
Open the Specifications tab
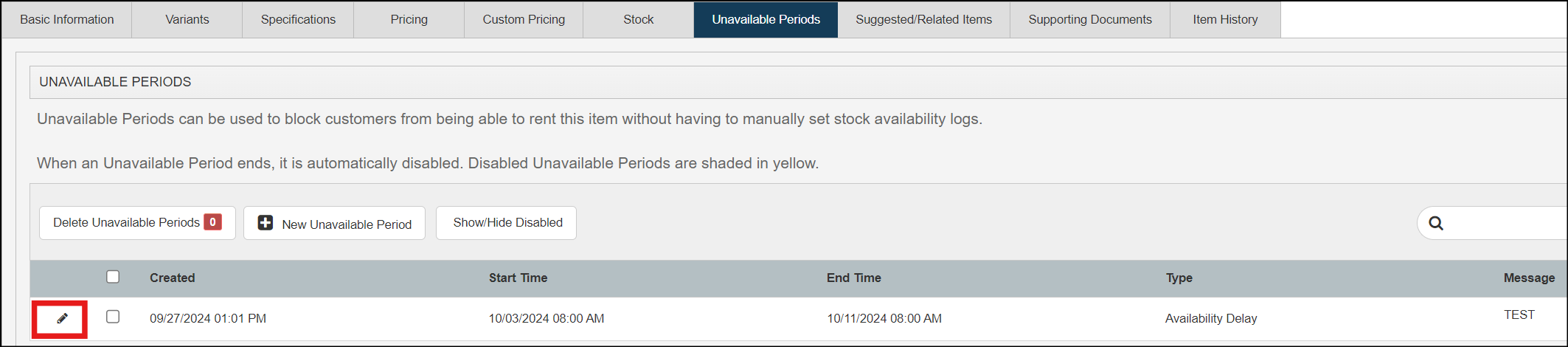(x=298, y=20)
